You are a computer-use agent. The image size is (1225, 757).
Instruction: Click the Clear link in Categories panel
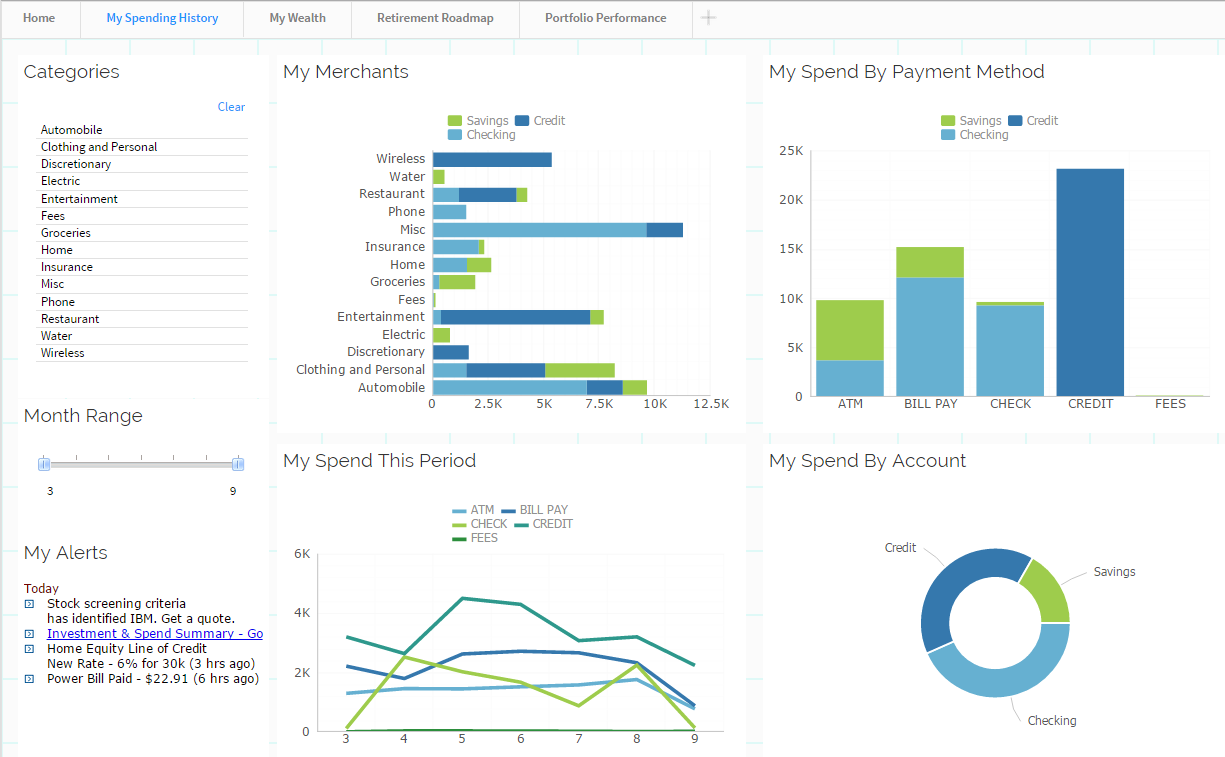[x=231, y=107]
